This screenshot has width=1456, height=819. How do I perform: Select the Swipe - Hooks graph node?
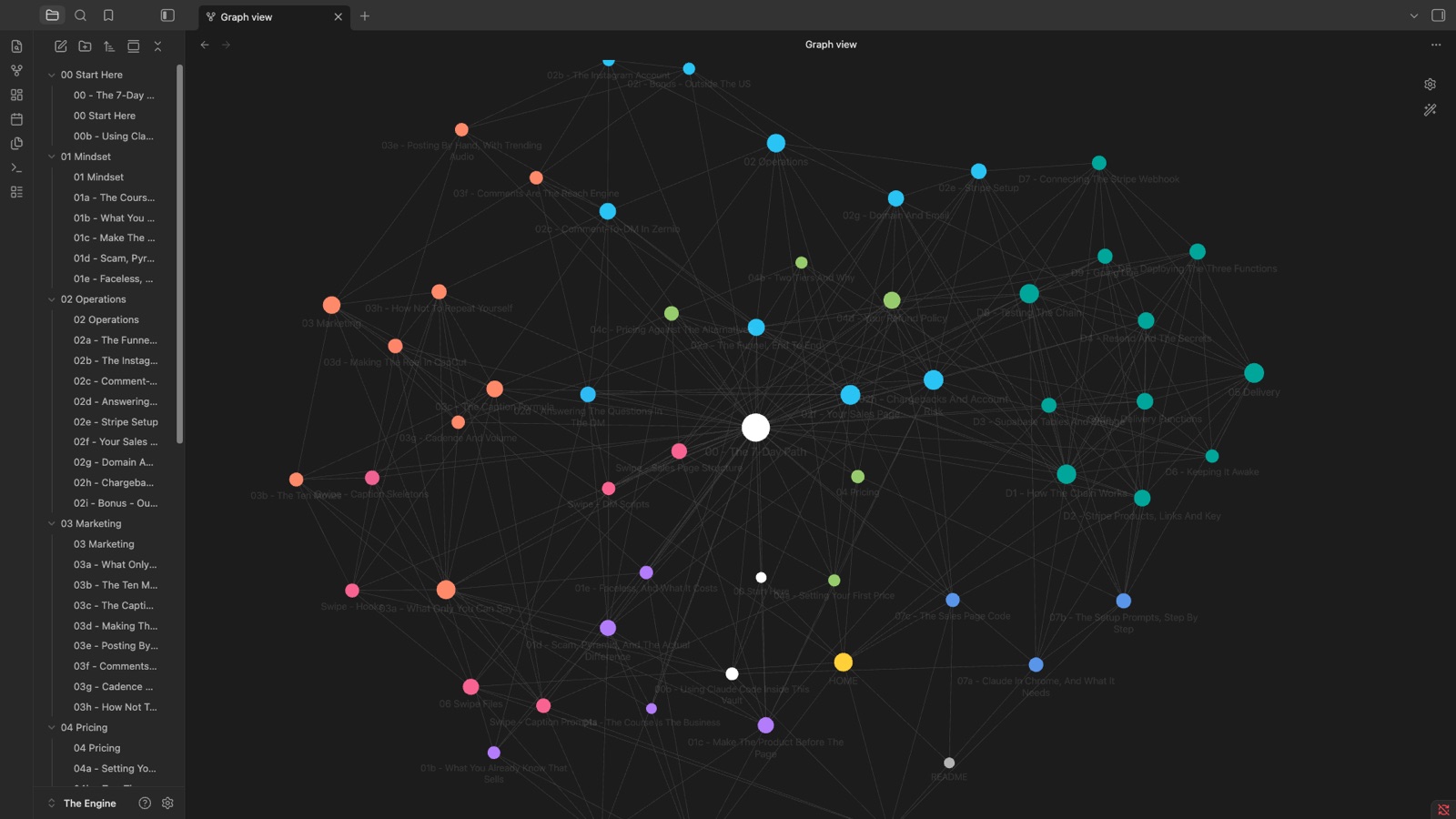352,591
